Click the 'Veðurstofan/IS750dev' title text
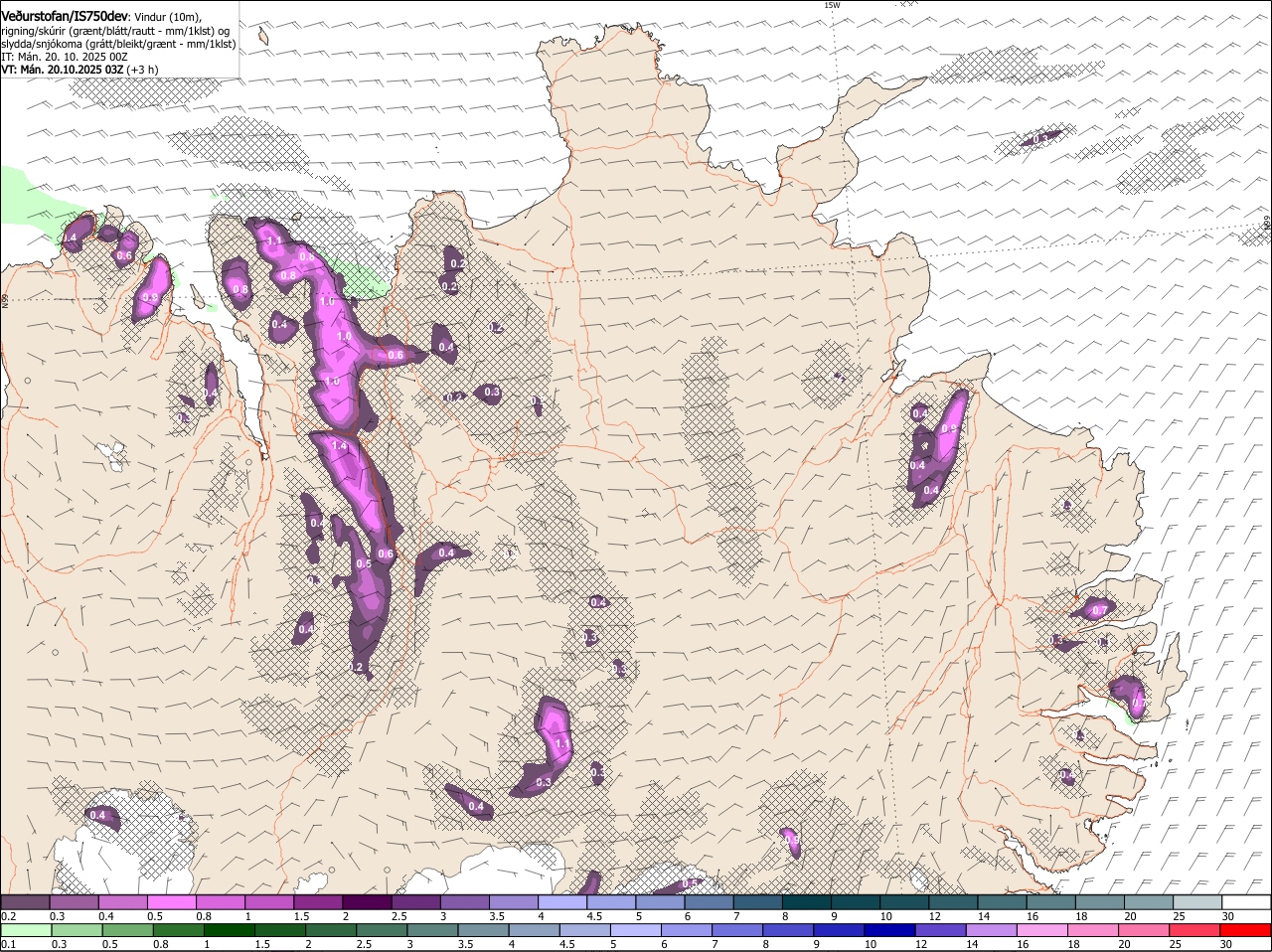 point(65,17)
